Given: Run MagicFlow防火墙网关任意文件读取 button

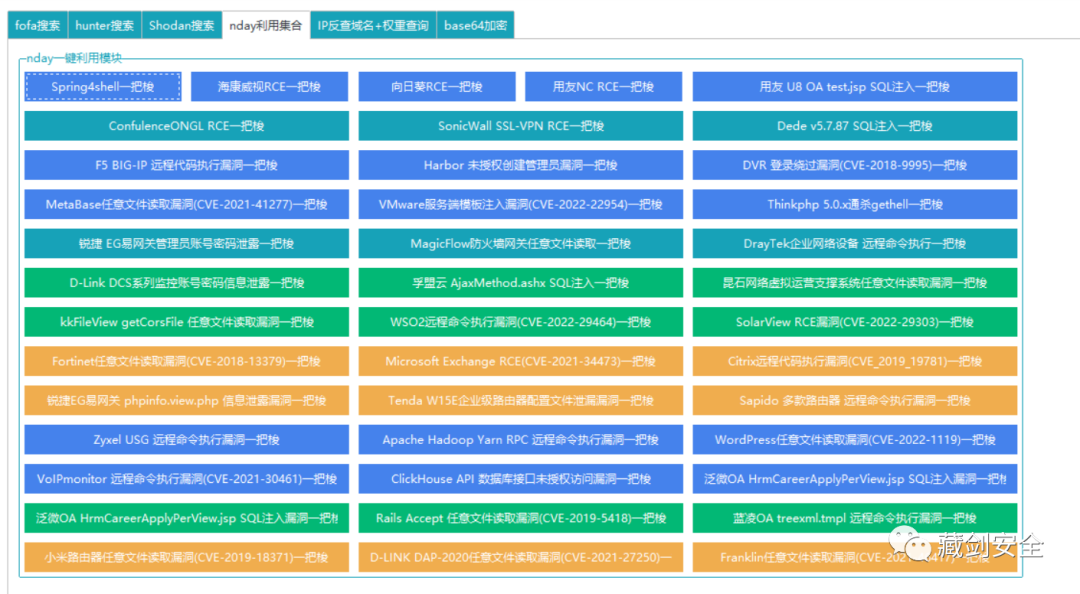Looking at the screenshot, I should click(x=521, y=244).
